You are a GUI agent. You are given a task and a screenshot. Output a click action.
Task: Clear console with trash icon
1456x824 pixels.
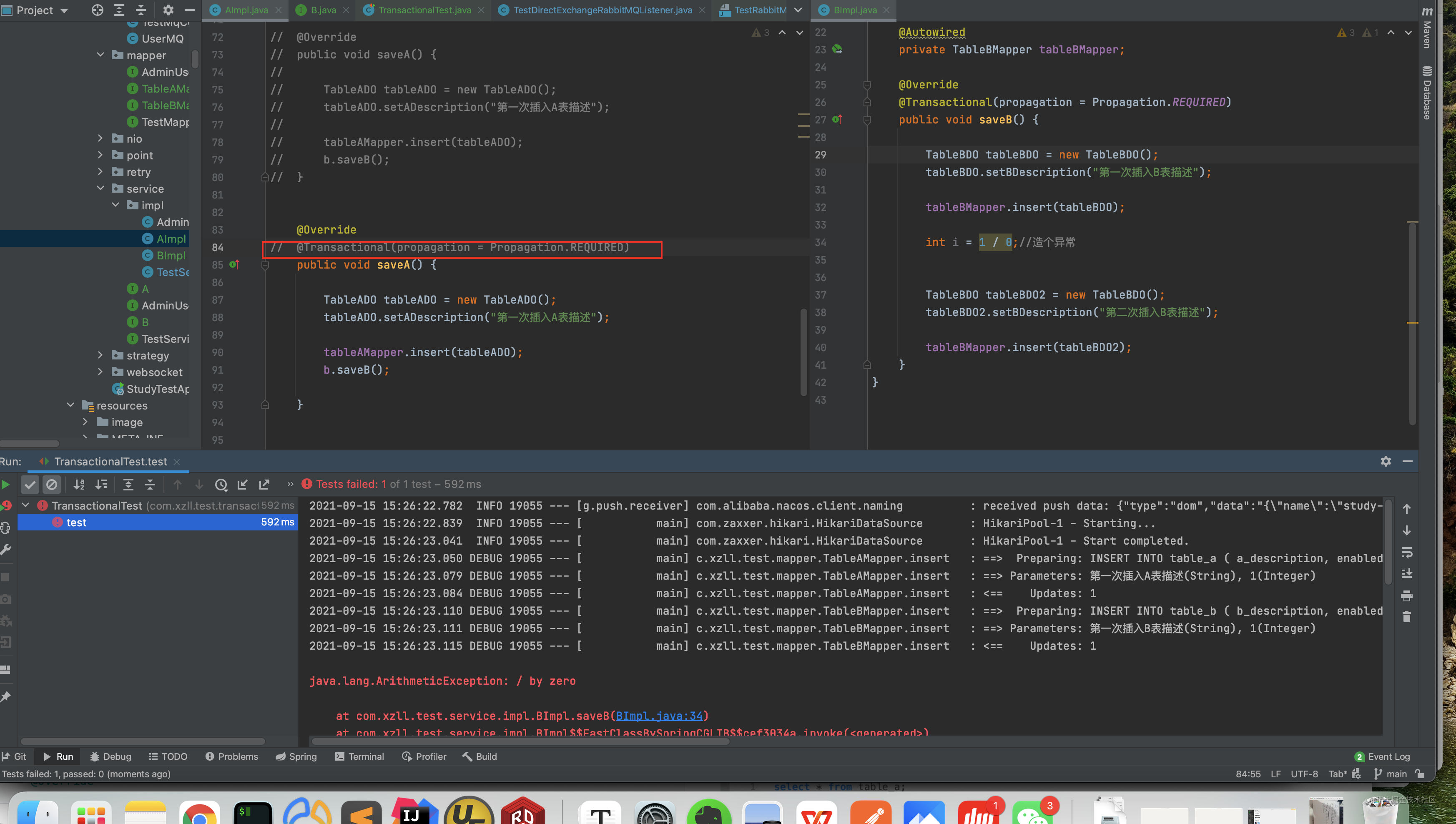[1407, 618]
